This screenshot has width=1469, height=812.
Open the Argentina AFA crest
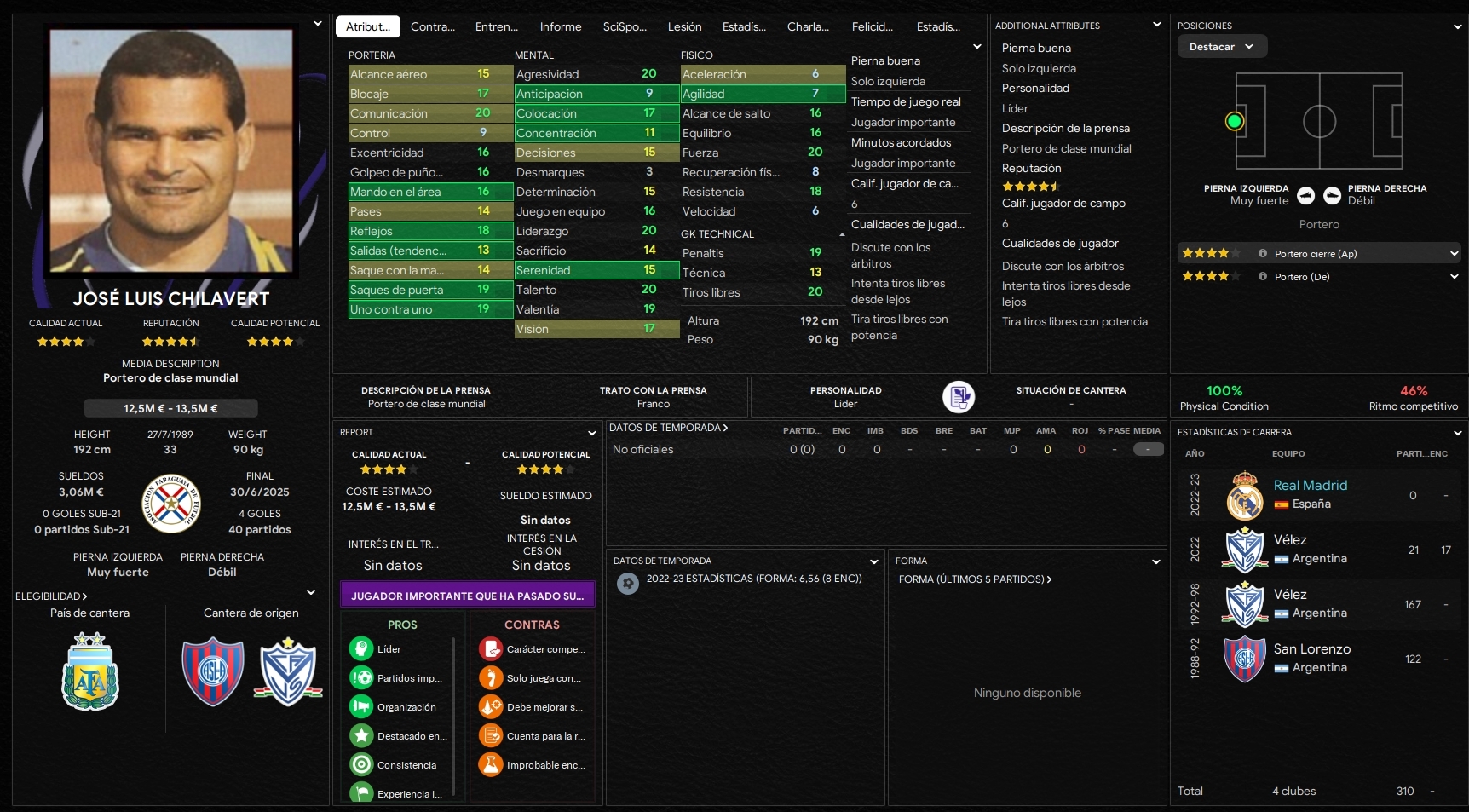pos(90,672)
